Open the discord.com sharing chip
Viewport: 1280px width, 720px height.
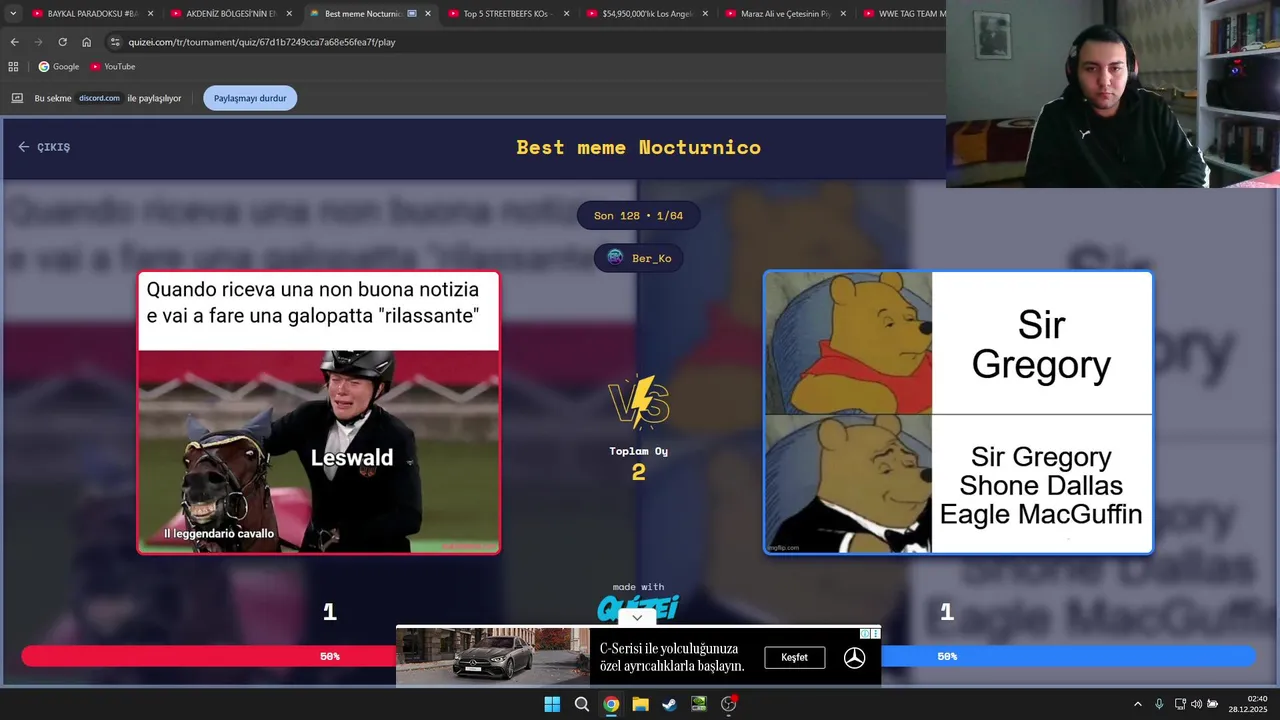[99, 98]
